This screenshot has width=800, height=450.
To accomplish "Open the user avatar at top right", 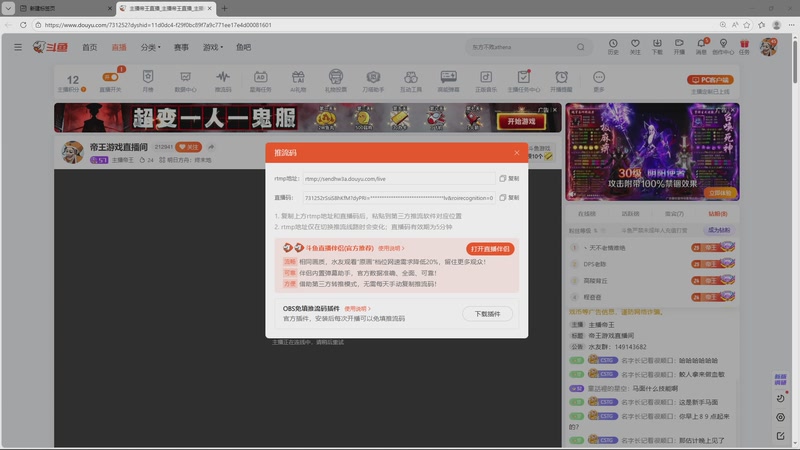I will point(768,47).
